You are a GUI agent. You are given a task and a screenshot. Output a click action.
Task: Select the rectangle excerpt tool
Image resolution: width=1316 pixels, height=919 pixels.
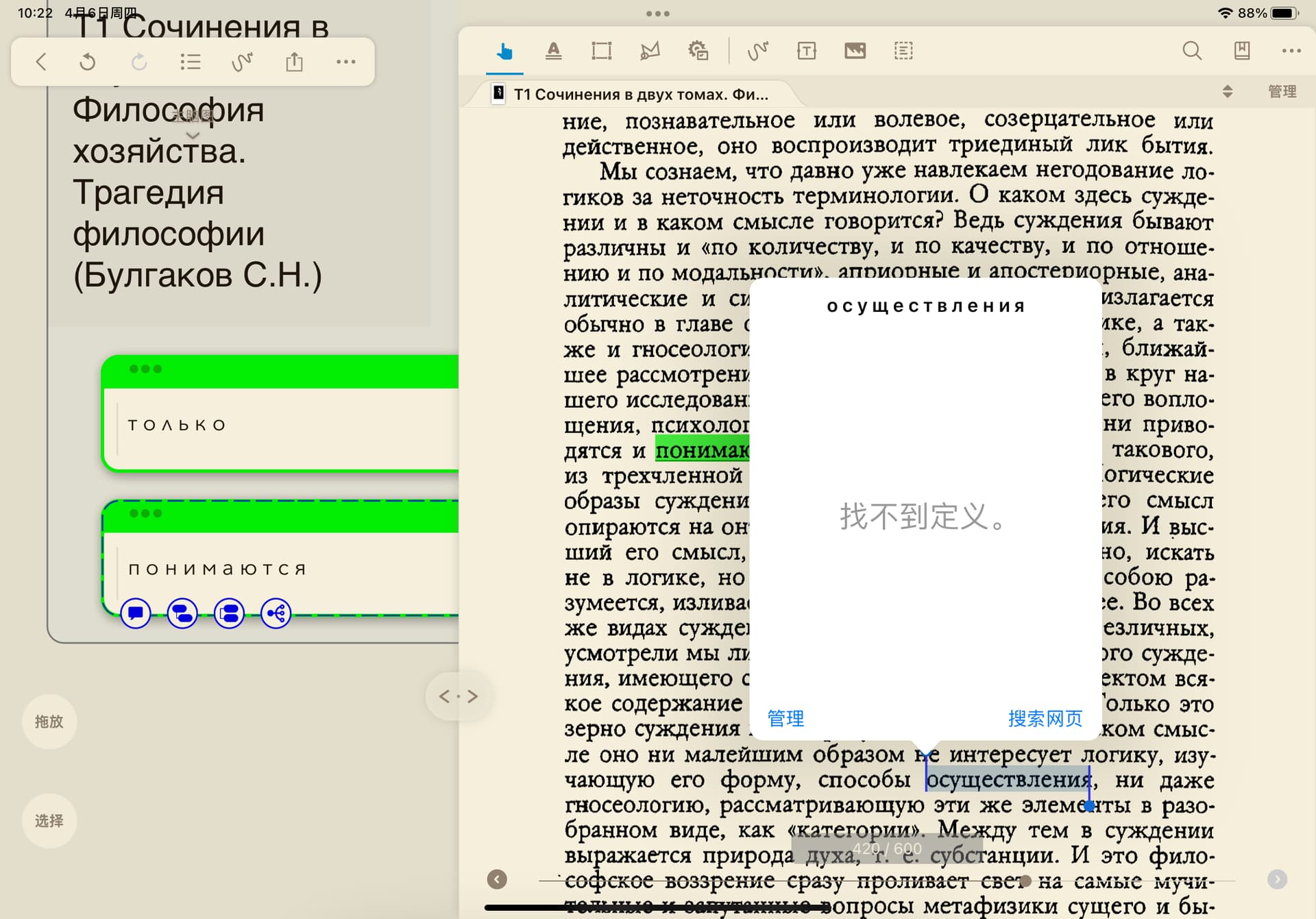[x=601, y=51]
